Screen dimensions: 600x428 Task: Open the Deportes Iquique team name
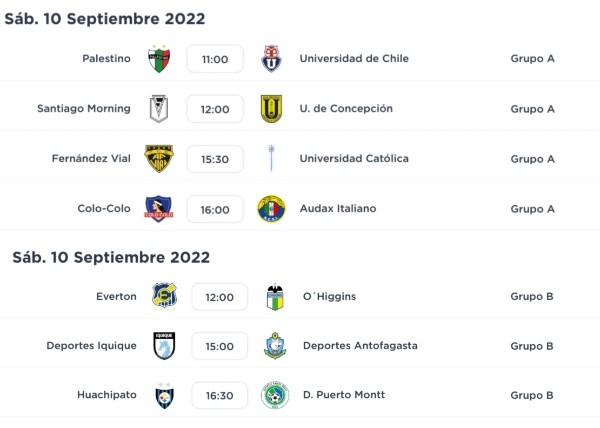click(89, 346)
